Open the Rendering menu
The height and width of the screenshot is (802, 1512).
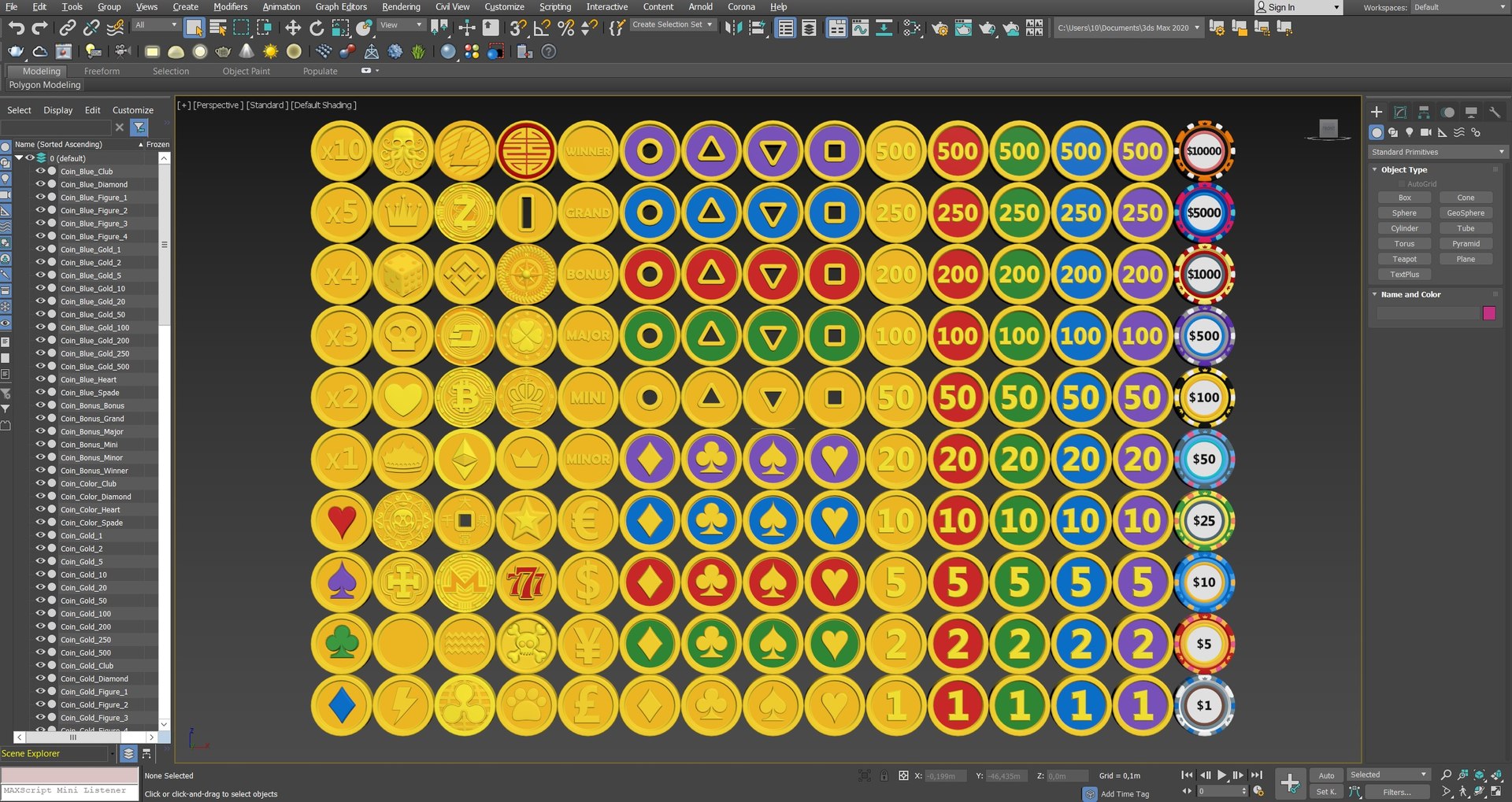(401, 7)
